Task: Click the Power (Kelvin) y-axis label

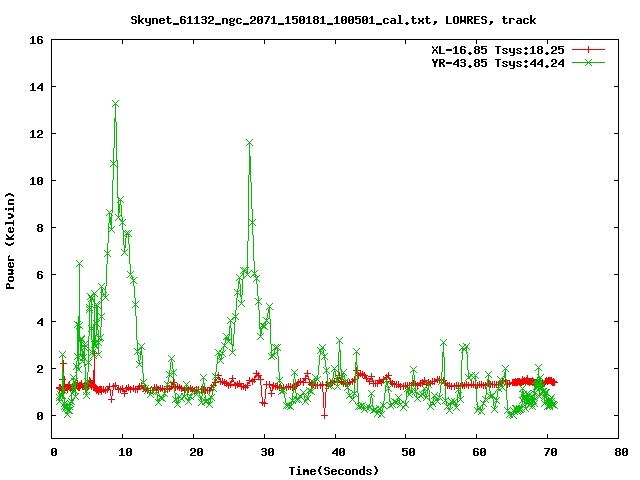Action: (x=11, y=239)
